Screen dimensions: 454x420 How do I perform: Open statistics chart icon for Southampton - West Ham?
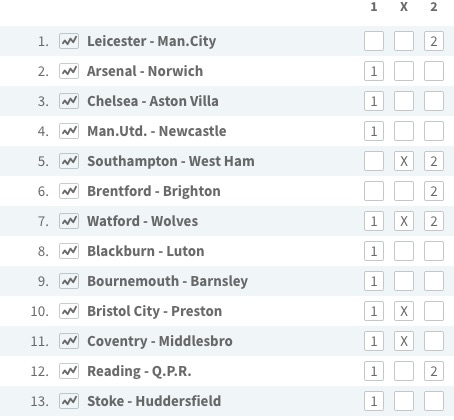tap(69, 161)
